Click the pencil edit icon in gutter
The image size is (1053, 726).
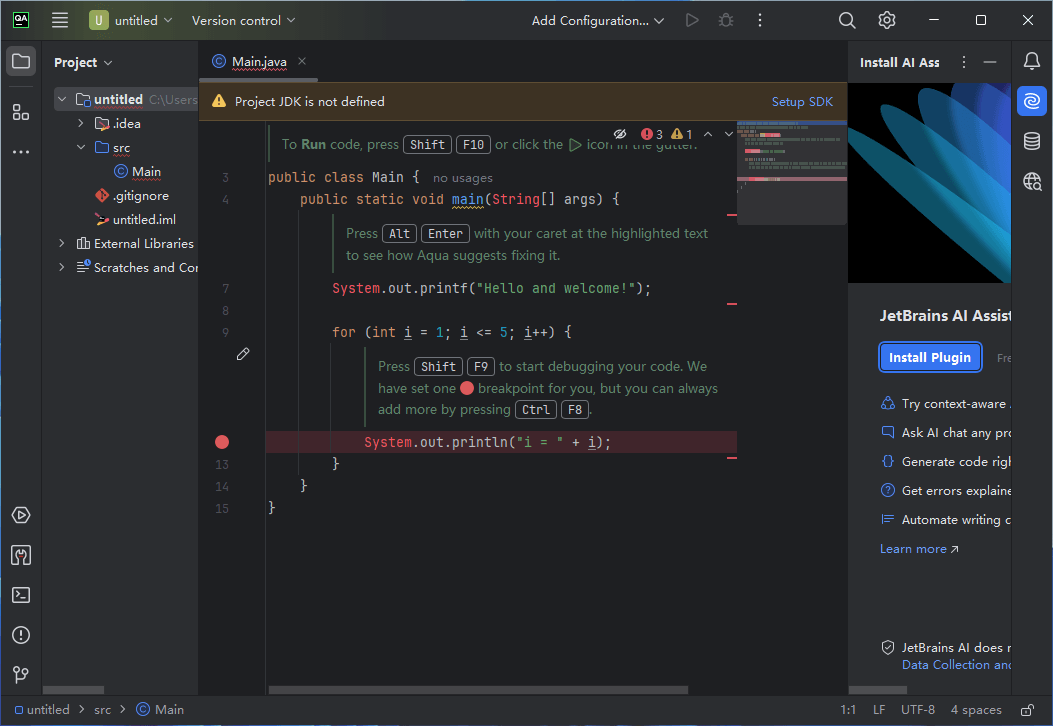click(243, 354)
